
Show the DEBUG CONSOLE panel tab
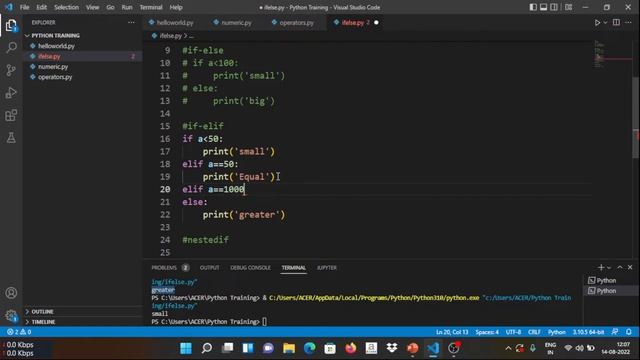(x=250, y=268)
